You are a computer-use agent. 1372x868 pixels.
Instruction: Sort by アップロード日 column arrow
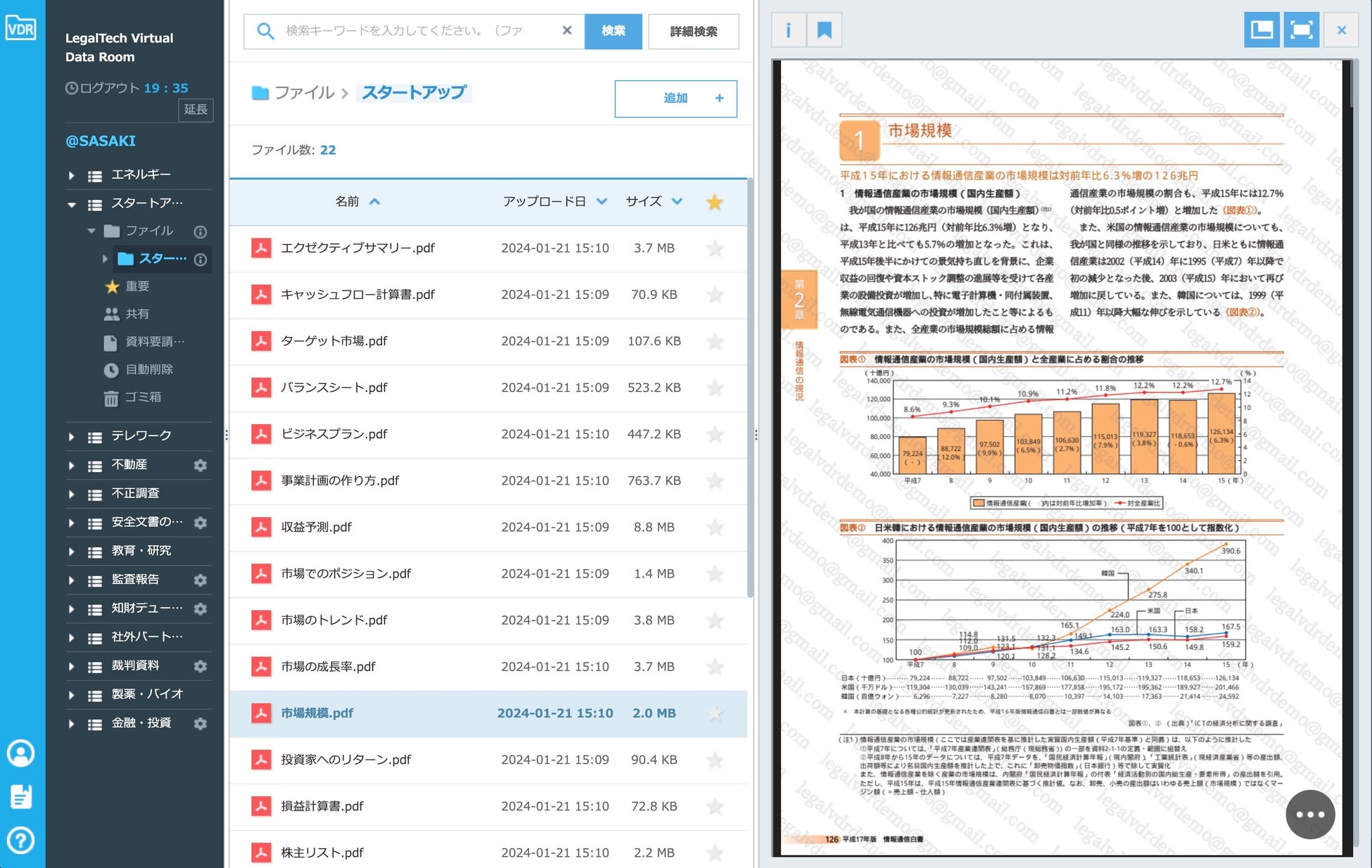(x=602, y=202)
